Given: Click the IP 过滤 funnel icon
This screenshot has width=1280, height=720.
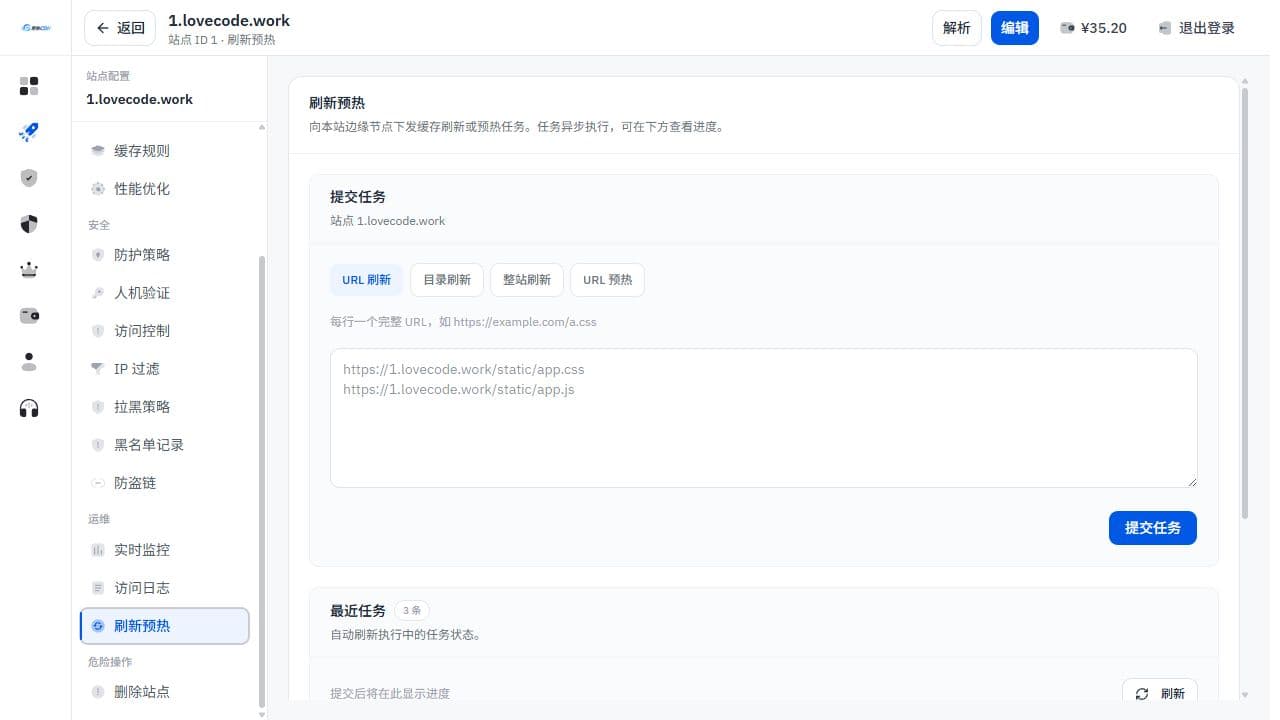Looking at the screenshot, I should pos(98,369).
